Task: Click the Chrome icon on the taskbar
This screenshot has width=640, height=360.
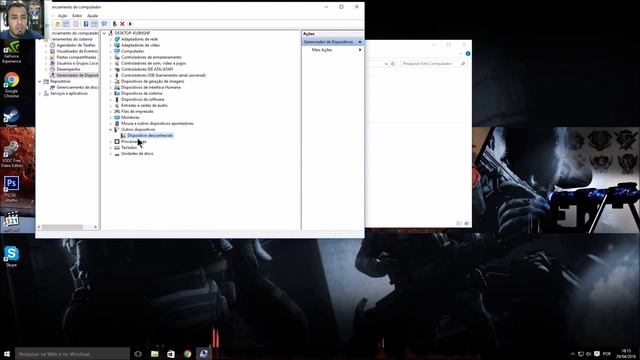Action: 187,354
